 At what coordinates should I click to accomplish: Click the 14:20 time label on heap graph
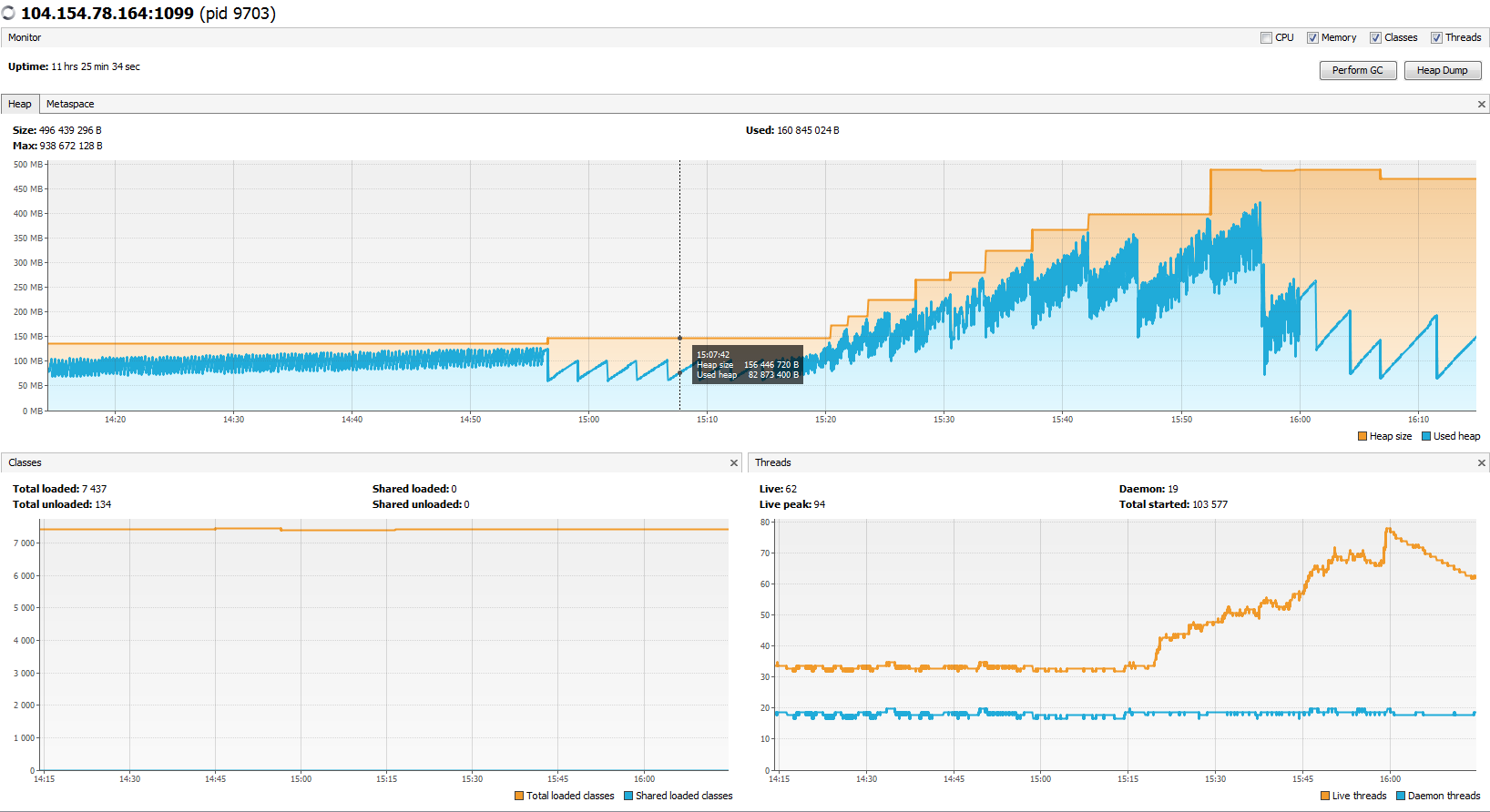115,420
